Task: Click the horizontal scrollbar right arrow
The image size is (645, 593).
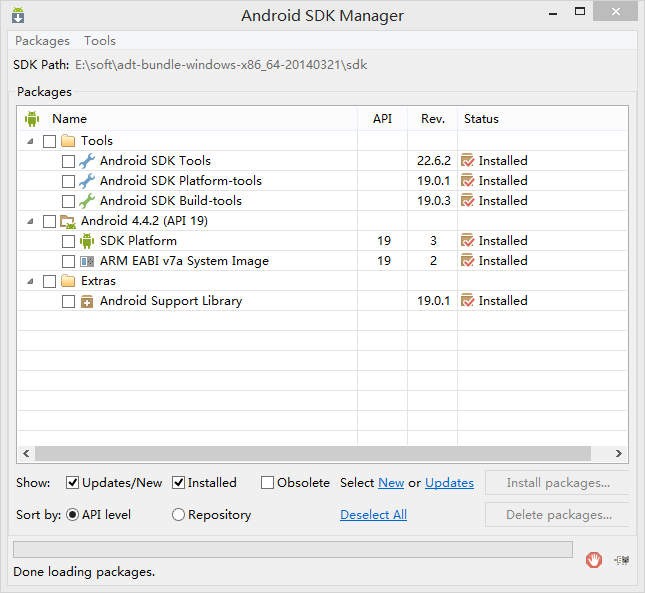Action: 619,454
